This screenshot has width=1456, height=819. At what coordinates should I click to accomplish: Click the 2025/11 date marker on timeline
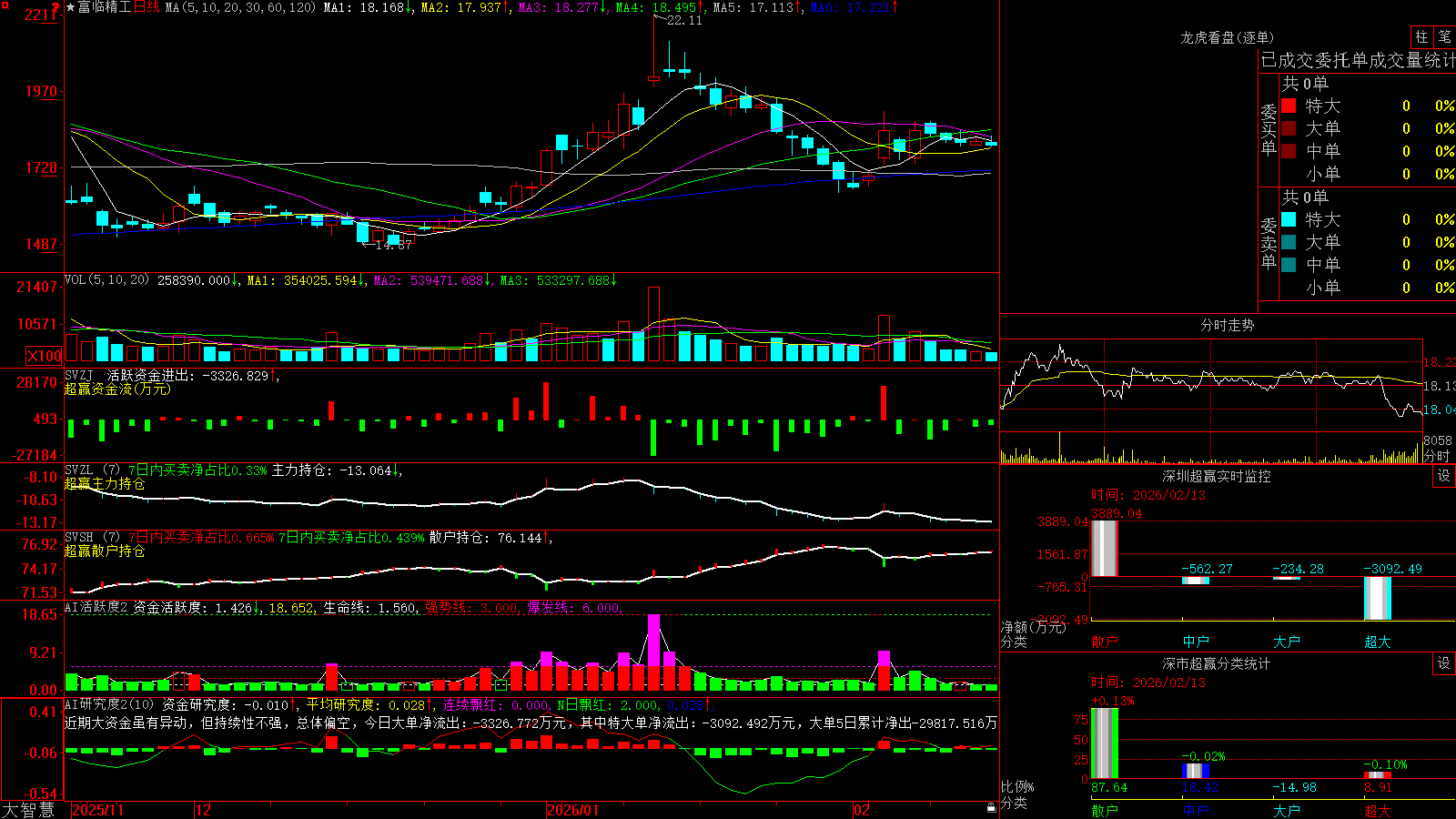[x=97, y=810]
